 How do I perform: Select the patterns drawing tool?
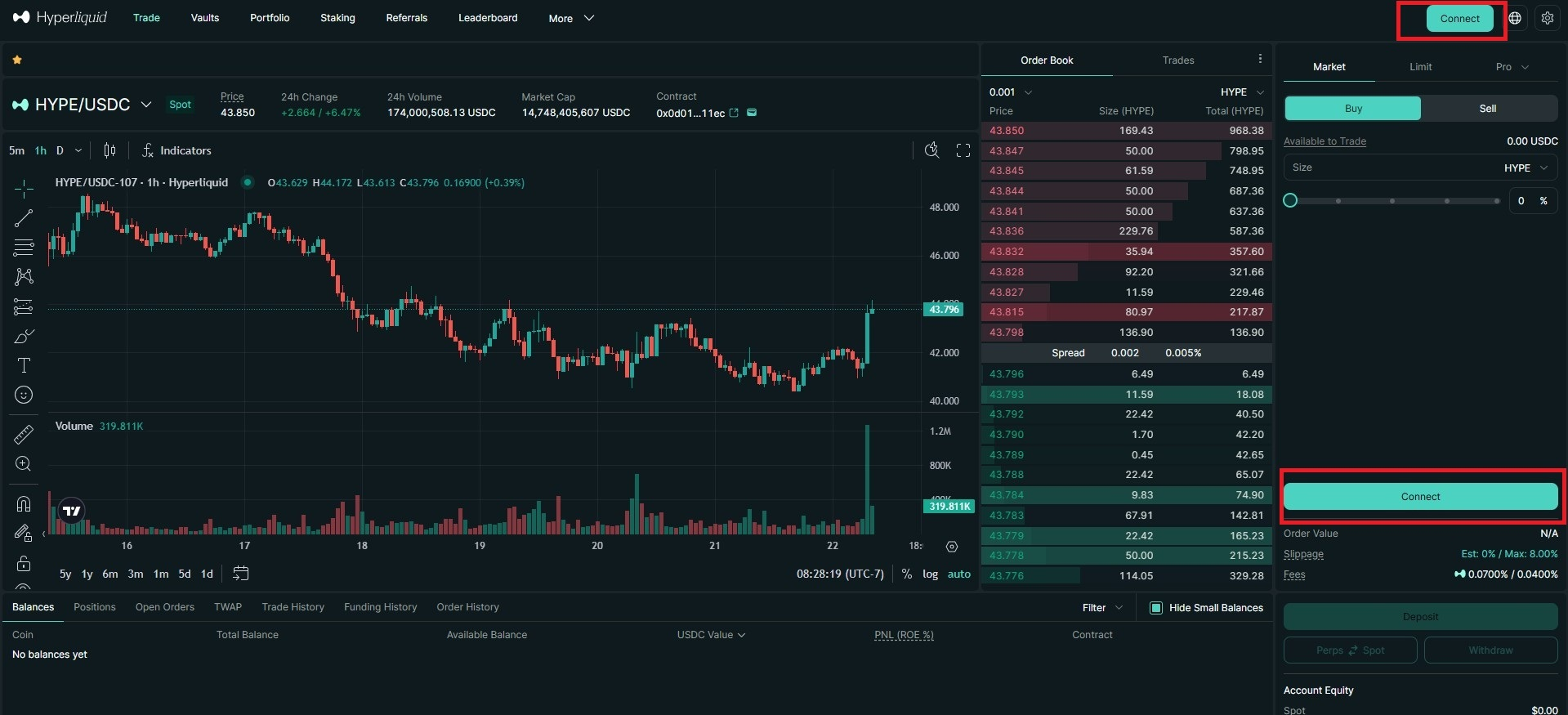point(24,277)
